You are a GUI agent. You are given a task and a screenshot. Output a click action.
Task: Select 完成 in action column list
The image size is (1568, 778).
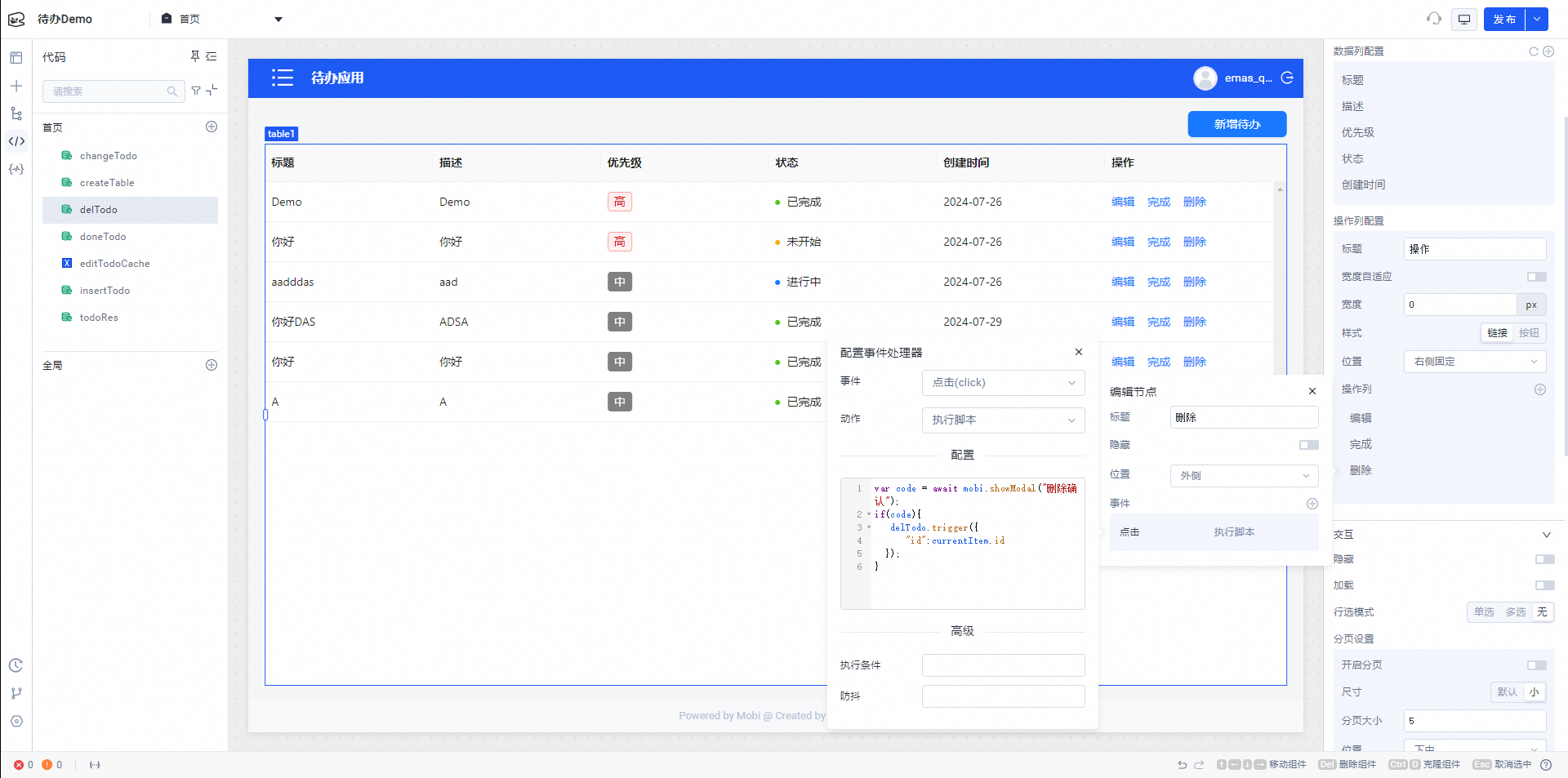coord(1361,444)
